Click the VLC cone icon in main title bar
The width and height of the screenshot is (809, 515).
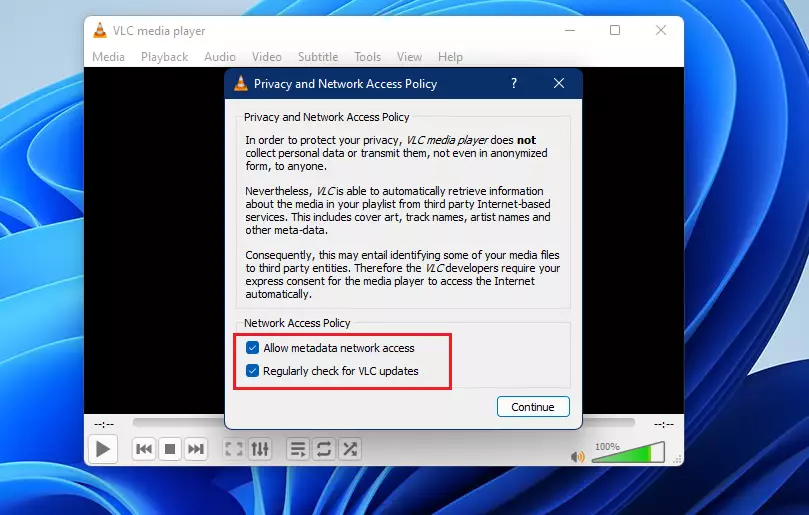point(100,30)
